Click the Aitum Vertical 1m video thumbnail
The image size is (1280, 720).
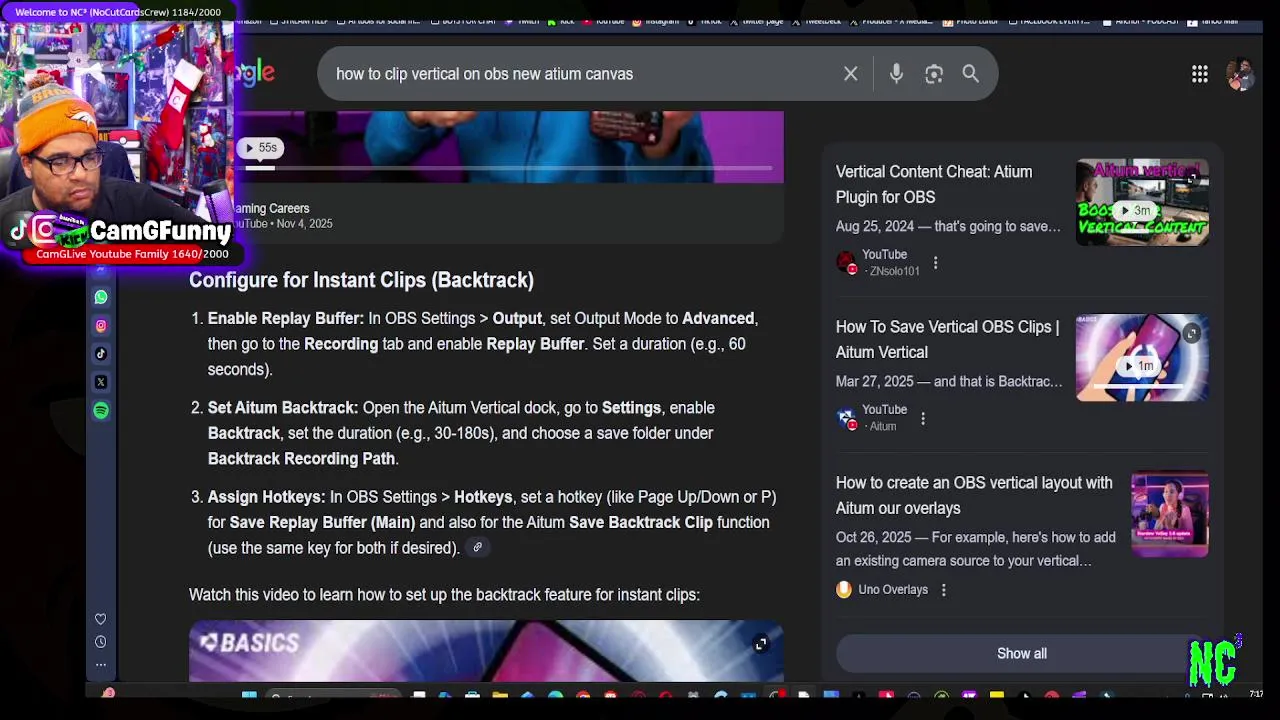1142,358
